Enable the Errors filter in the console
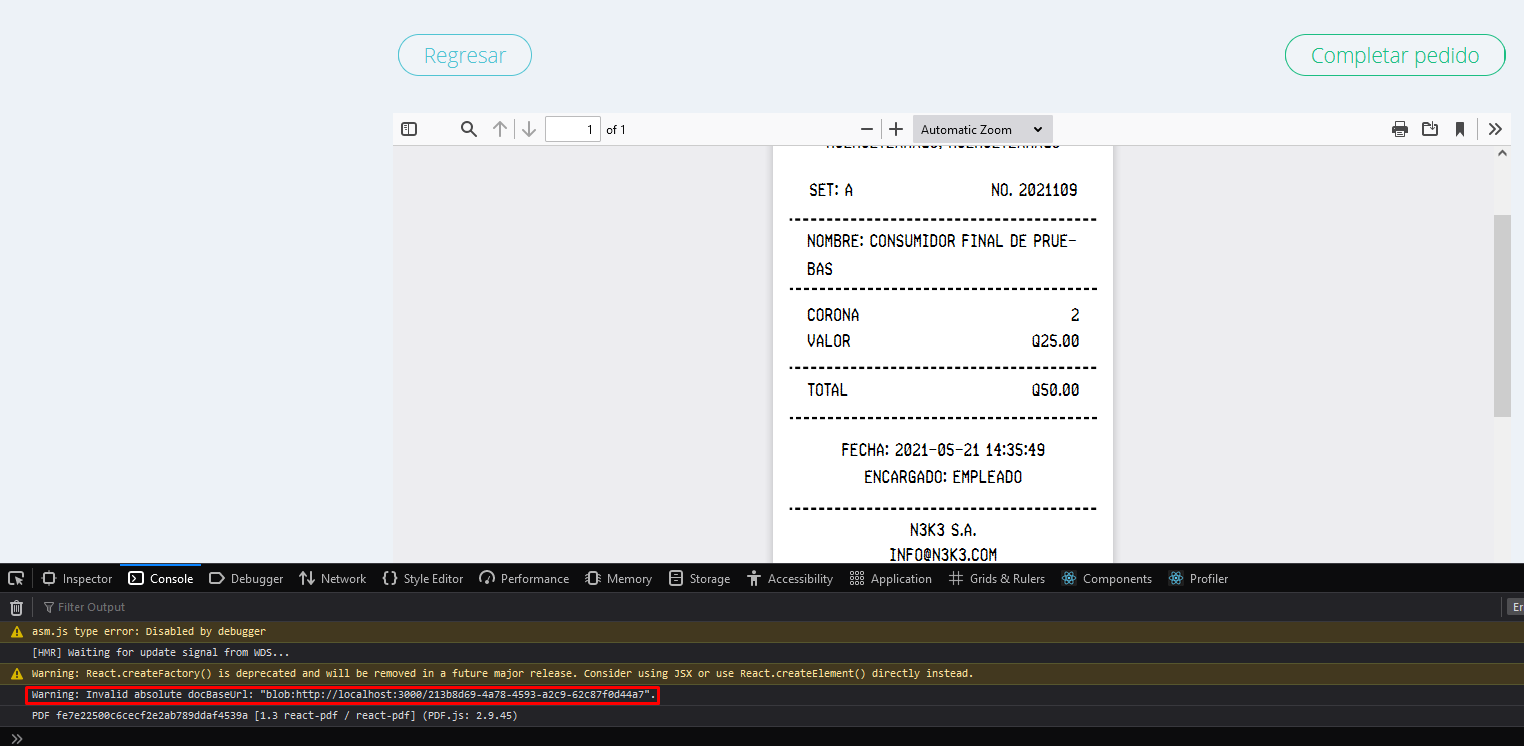The height and width of the screenshot is (746, 1524). click(1517, 606)
